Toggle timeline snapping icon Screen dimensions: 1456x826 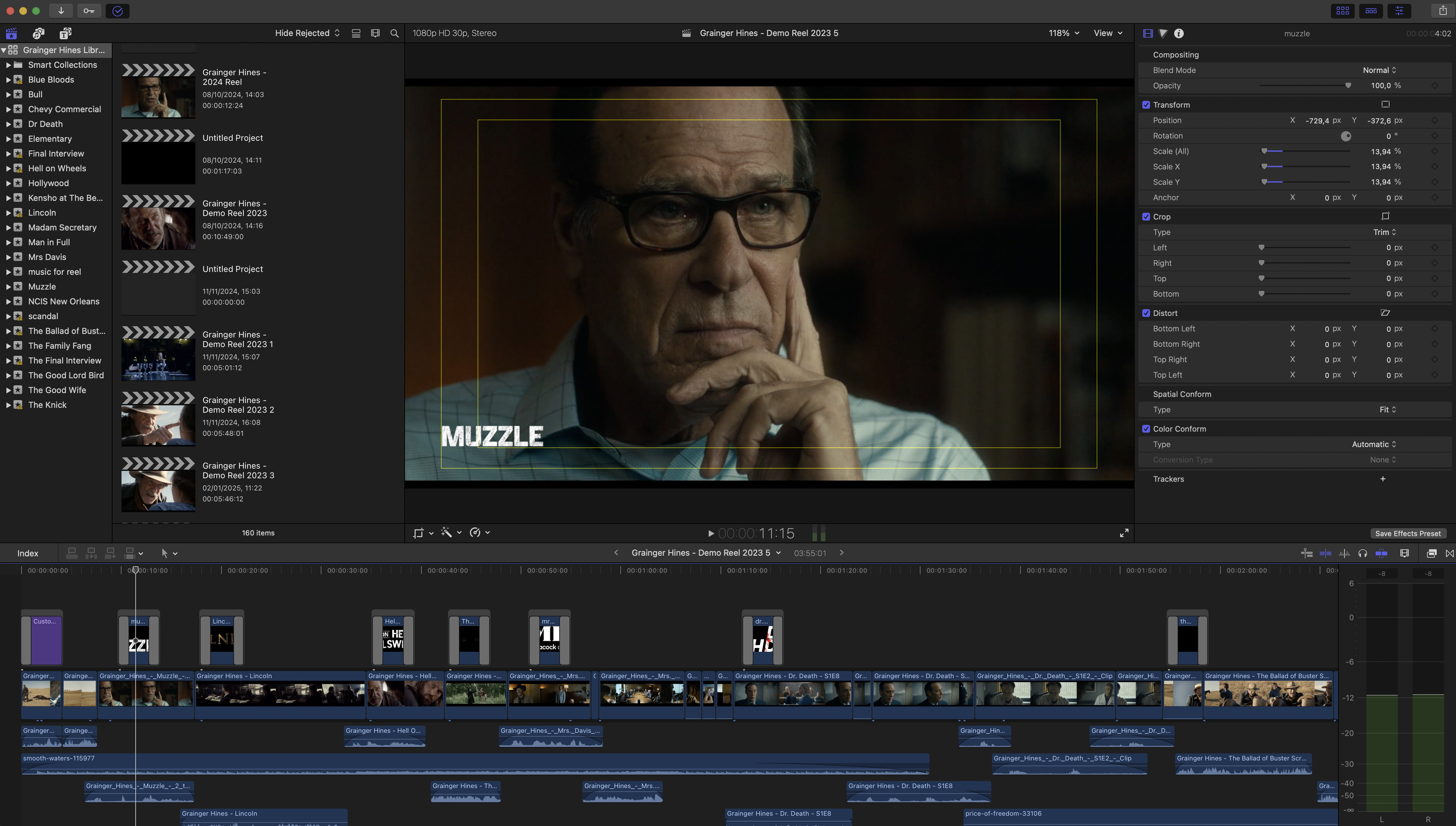(1382, 553)
